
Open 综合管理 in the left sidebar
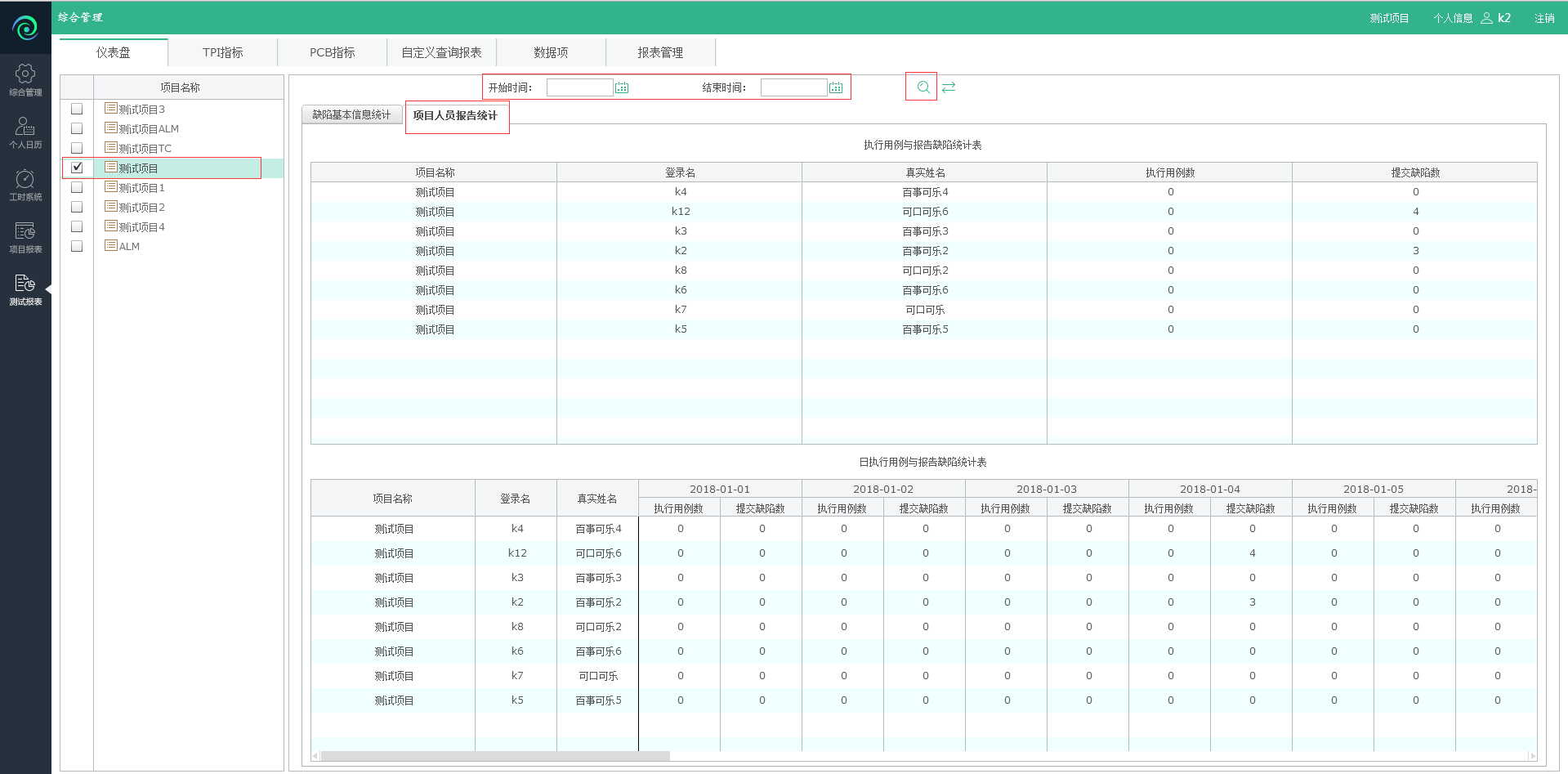click(25, 80)
